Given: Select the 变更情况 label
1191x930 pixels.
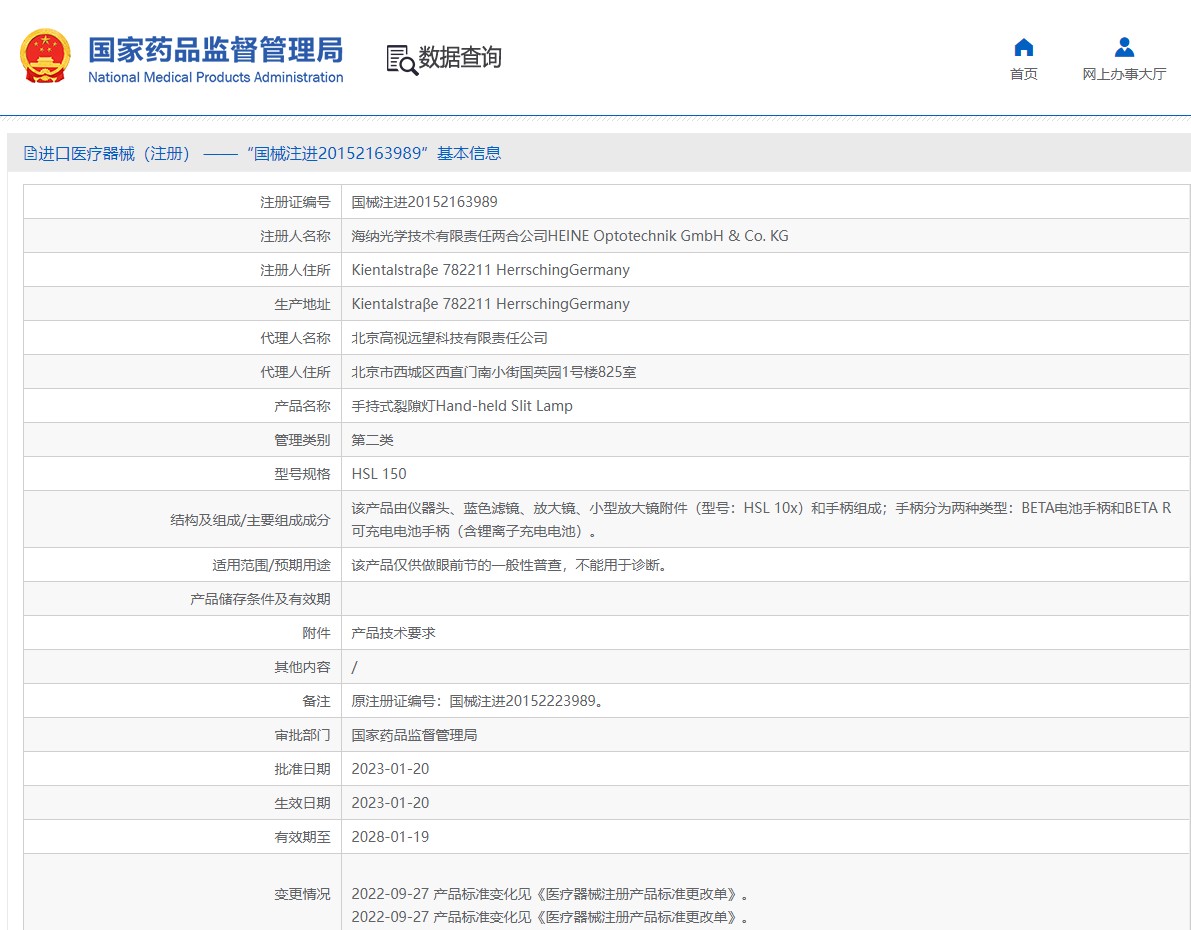Looking at the screenshot, I should tap(302, 894).
